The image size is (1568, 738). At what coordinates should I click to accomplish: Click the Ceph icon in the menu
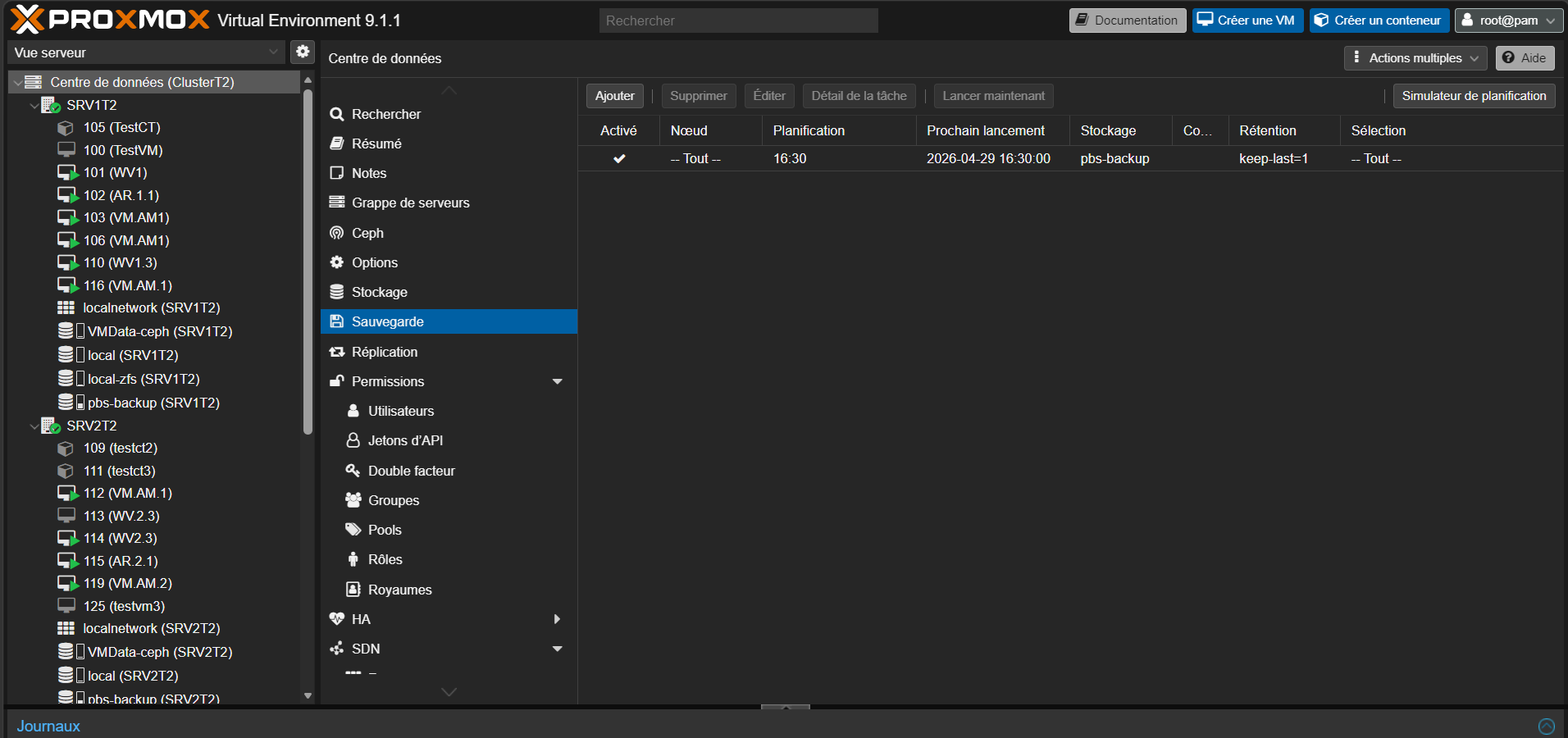(336, 233)
